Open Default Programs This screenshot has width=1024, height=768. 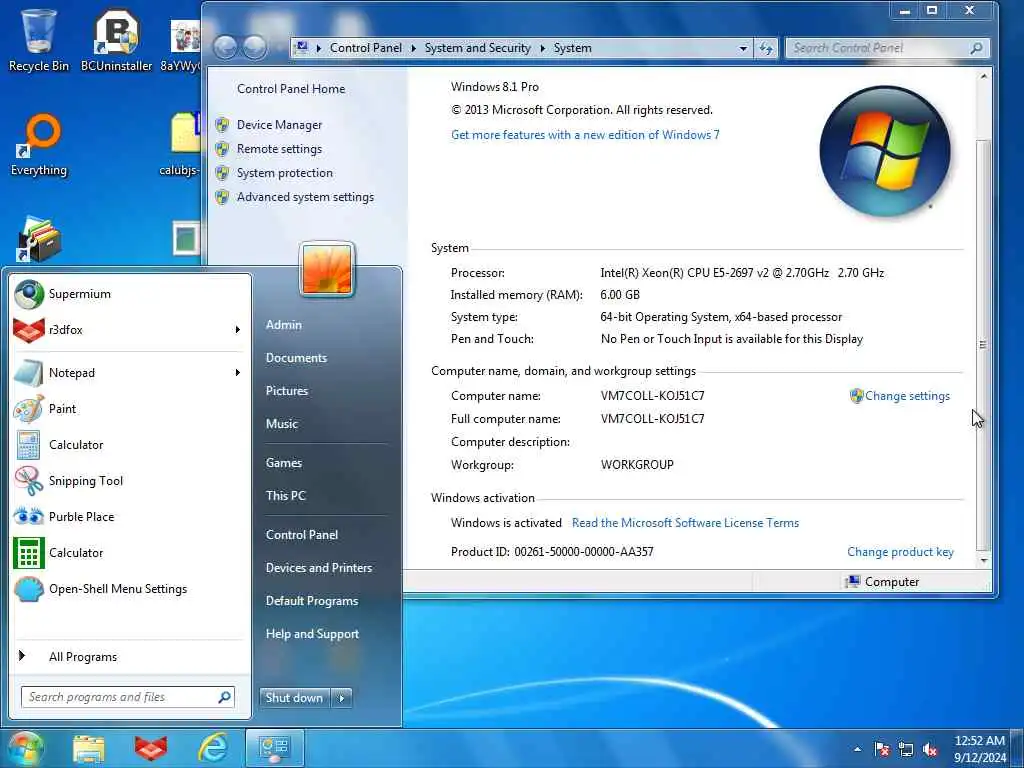click(312, 601)
